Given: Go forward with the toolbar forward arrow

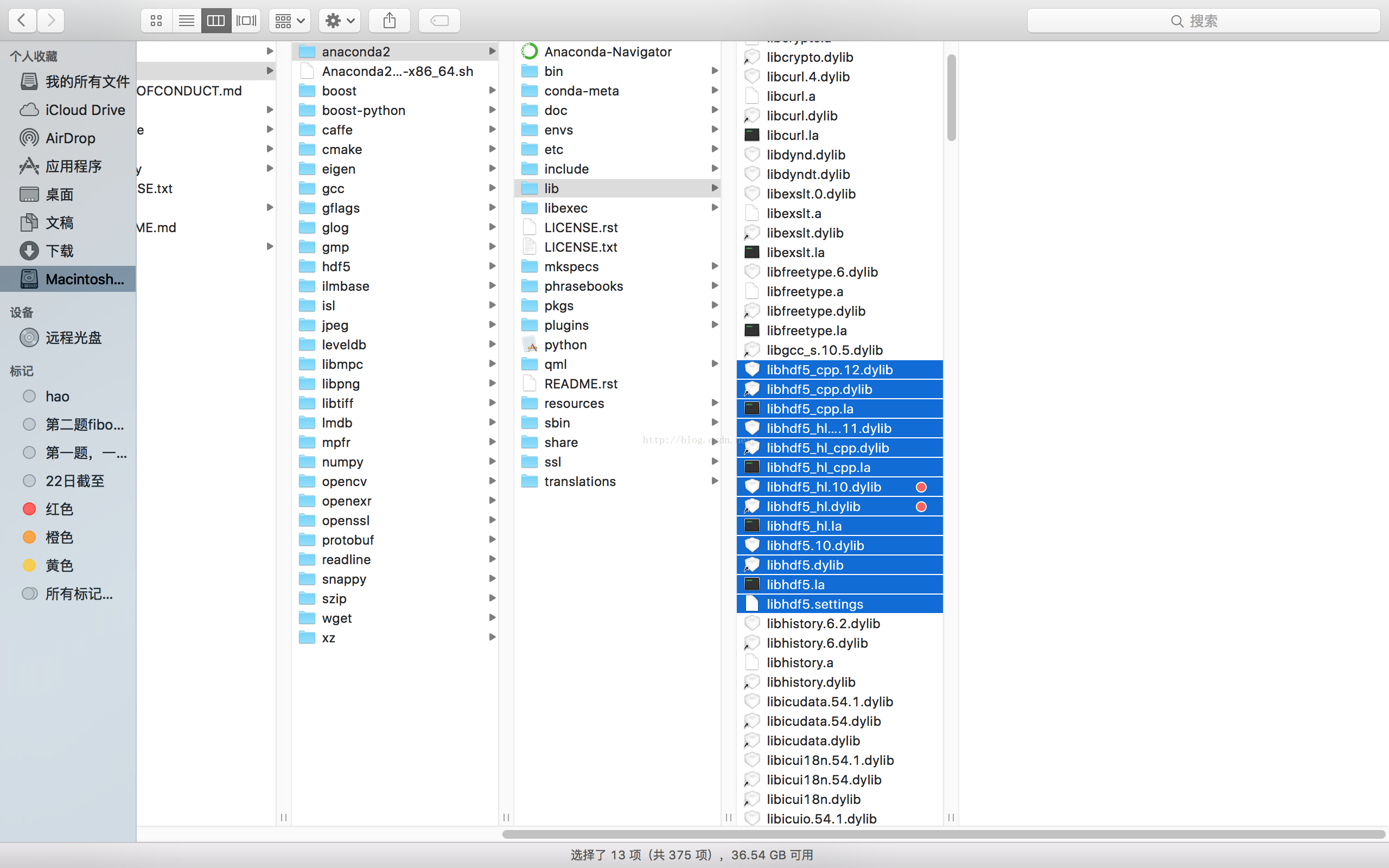Looking at the screenshot, I should click(x=50, y=21).
